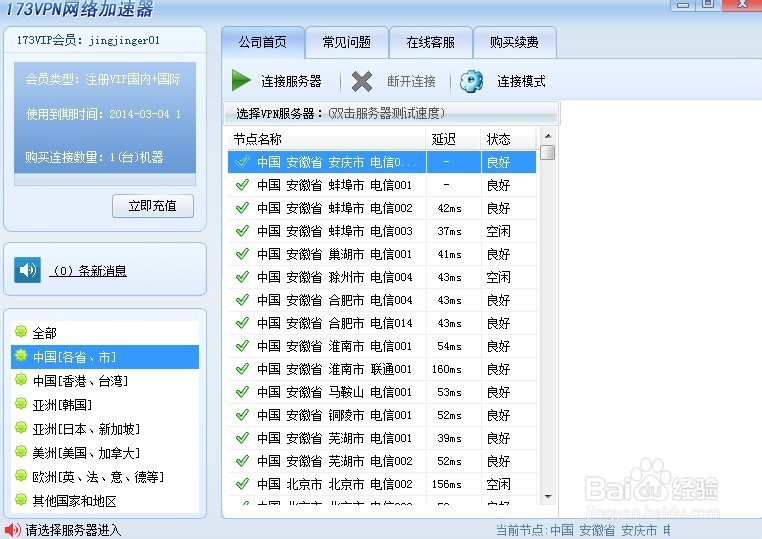
Task: Click checkmark icon of 马鞍山 电信001 row
Action: coord(242,392)
